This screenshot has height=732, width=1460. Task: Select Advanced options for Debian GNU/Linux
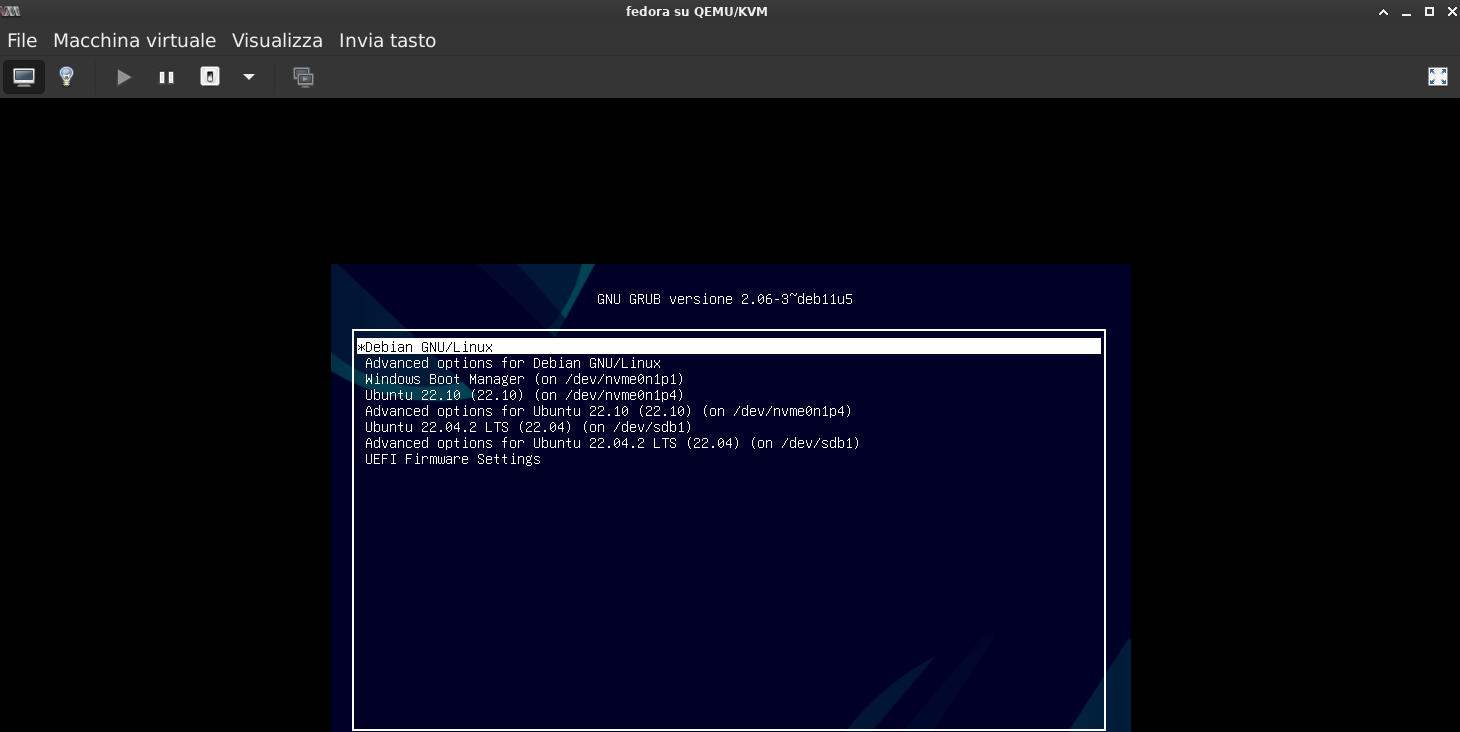(513, 363)
